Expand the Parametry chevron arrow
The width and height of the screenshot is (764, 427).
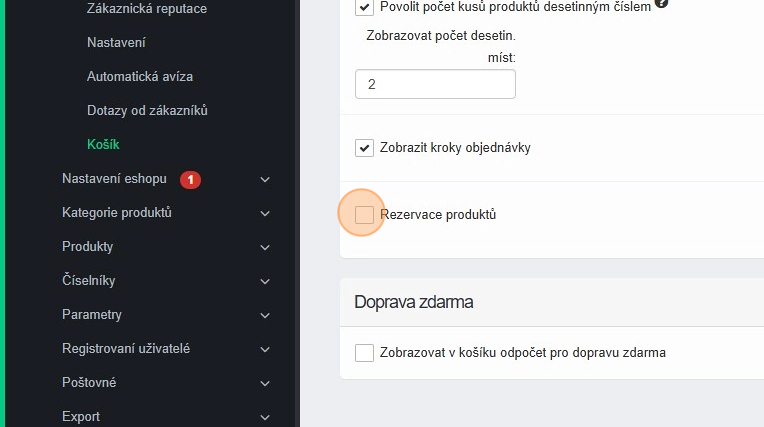tap(265, 315)
